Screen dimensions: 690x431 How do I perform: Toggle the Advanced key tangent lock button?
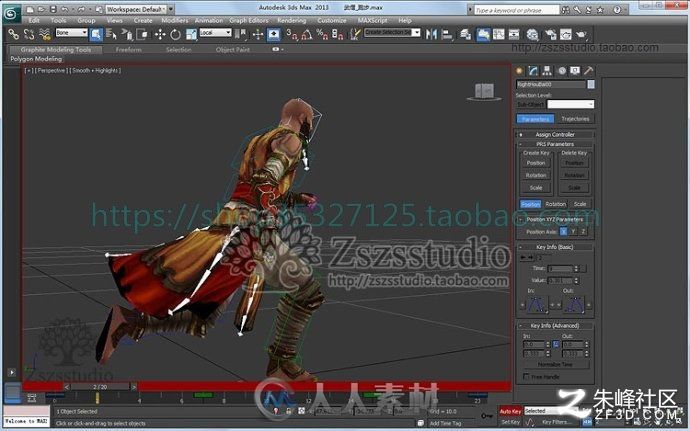pyautogui.click(x=556, y=344)
